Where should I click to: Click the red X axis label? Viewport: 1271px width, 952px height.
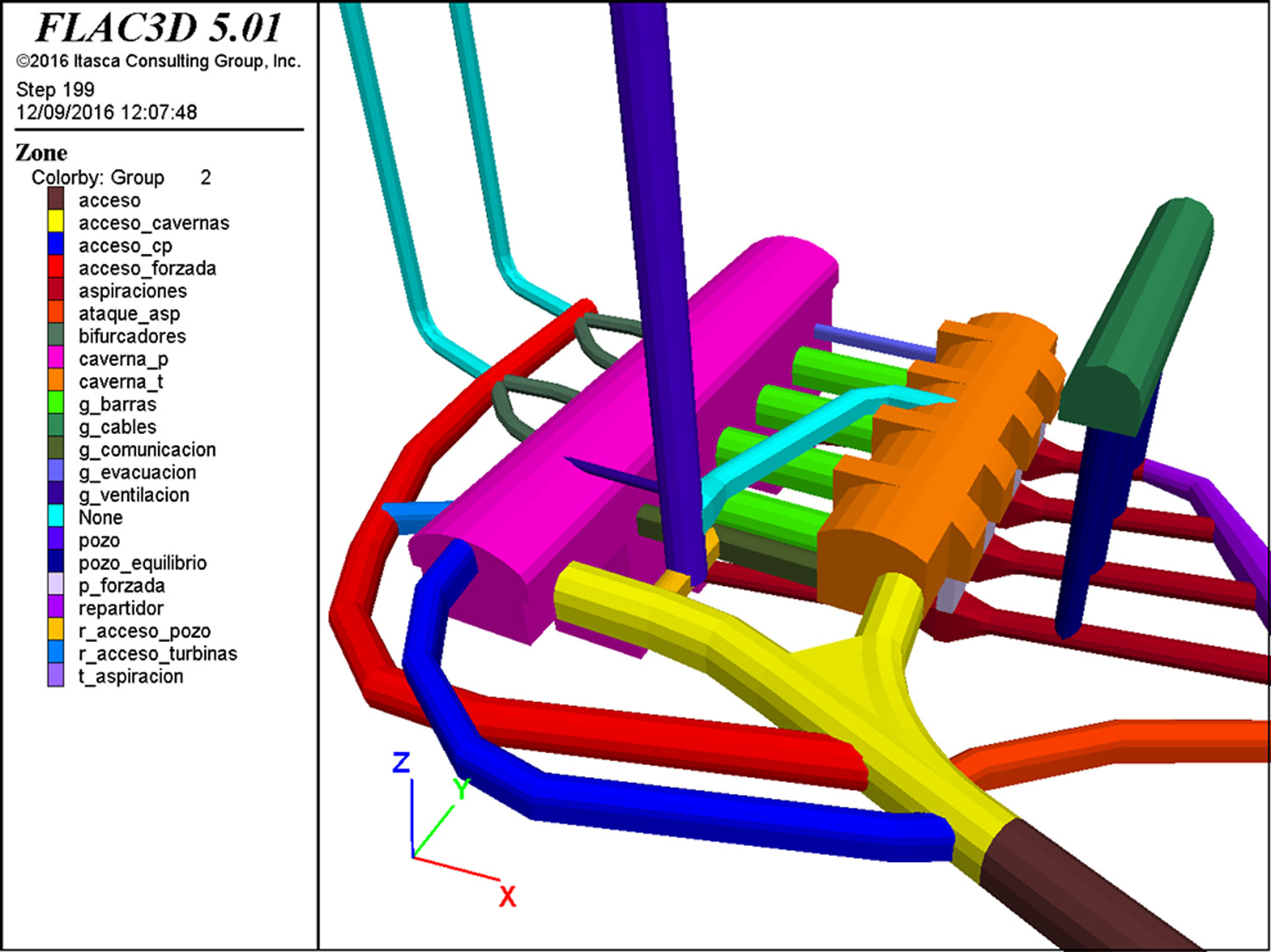click(x=507, y=897)
